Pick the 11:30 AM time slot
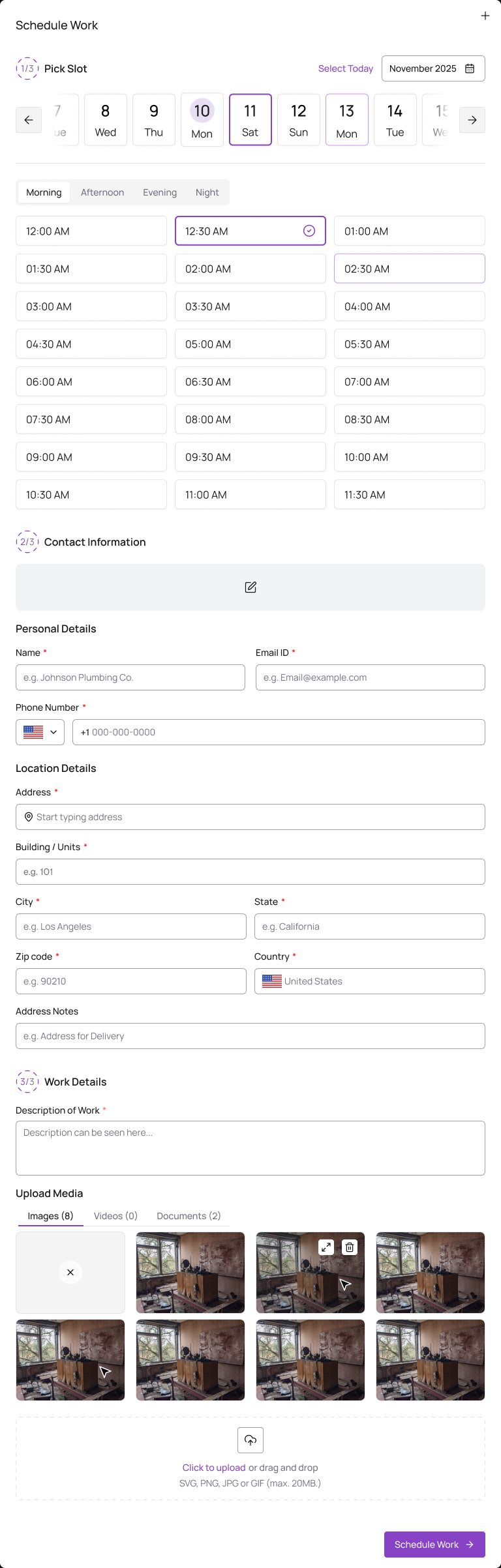Viewport: 501px width, 1568px height. point(410,495)
